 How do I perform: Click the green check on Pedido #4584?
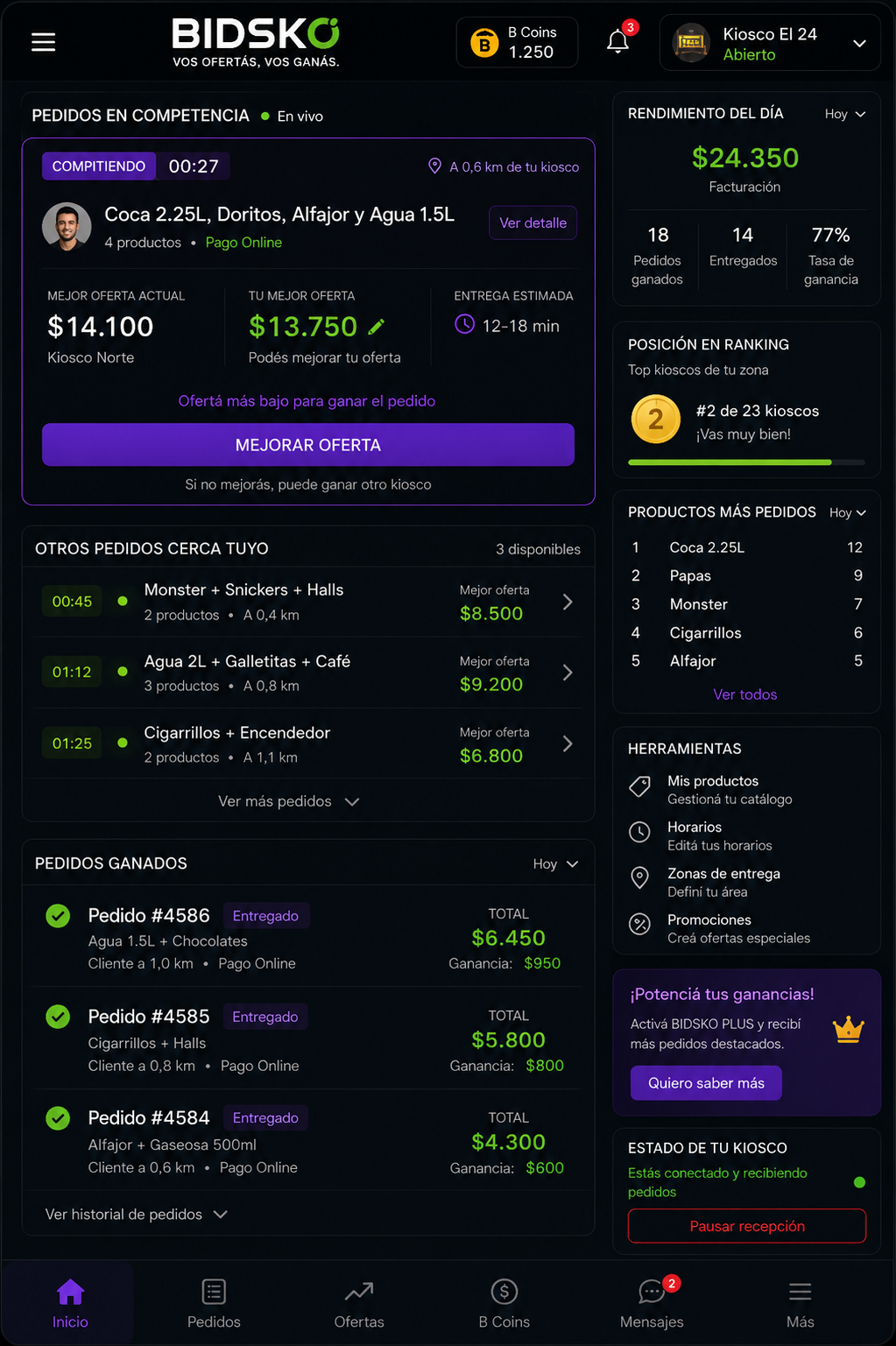click(58, 1118)
